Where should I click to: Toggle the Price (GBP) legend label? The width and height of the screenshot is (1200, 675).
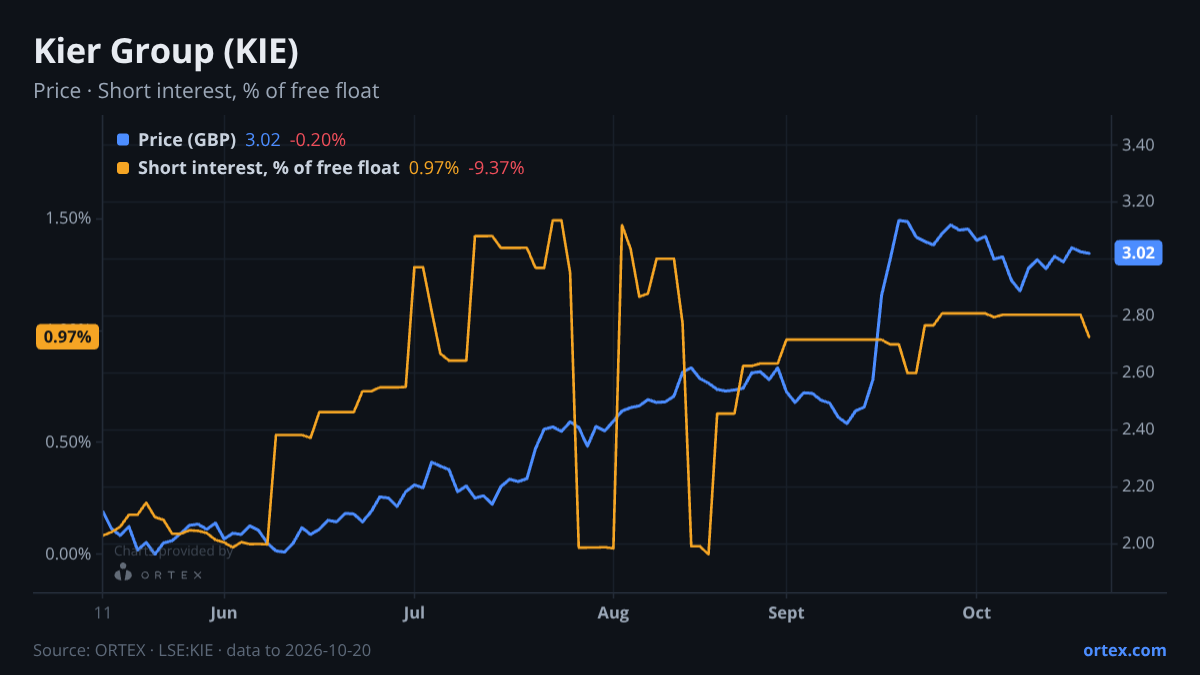click(x=187, y=140)
